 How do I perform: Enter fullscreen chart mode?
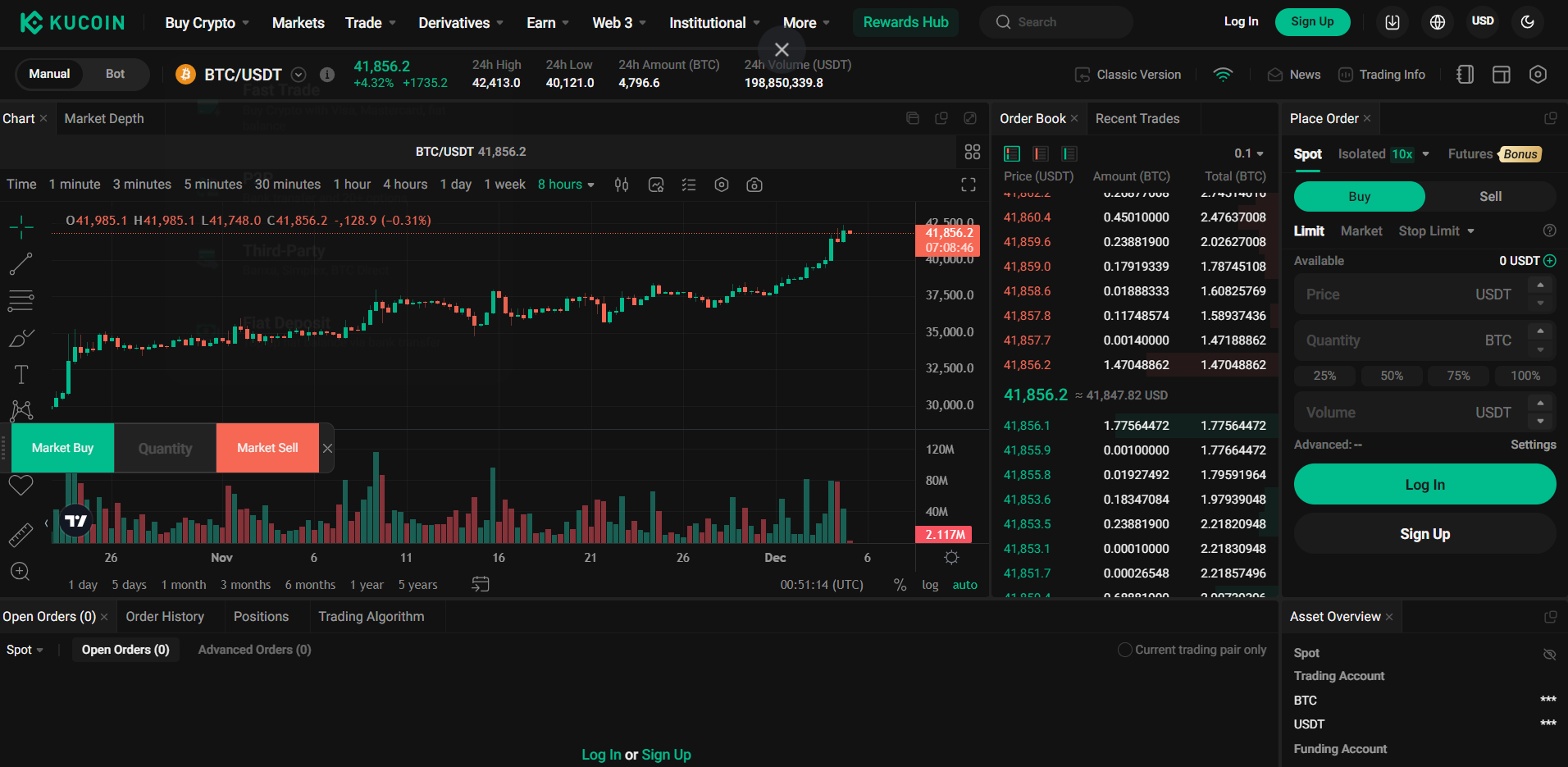tap(969, 185)
